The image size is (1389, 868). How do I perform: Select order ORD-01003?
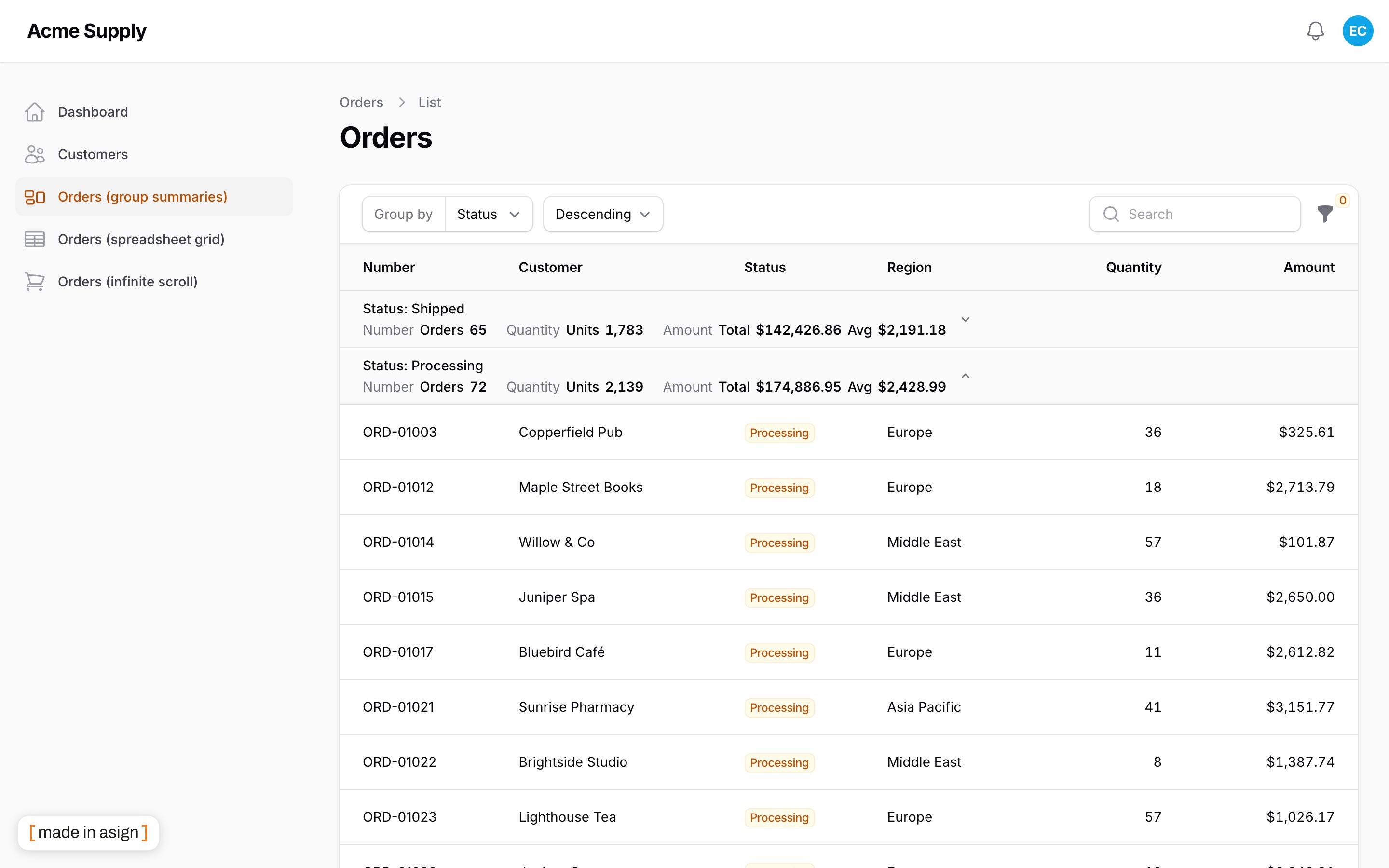click(x=399, y=432)
